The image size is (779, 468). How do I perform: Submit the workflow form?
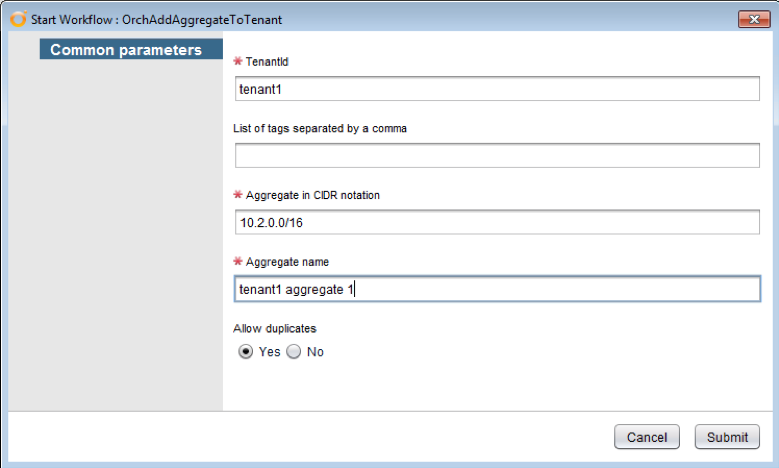(727, 437)
